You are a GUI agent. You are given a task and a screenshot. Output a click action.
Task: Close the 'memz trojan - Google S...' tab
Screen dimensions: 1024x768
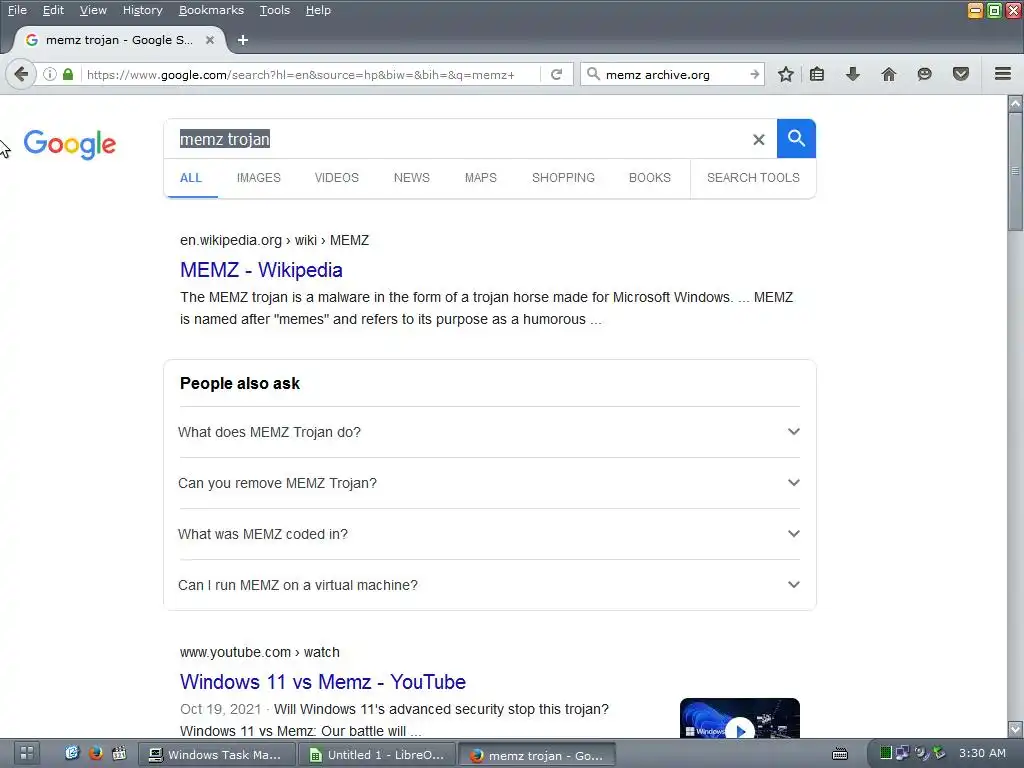210,40
